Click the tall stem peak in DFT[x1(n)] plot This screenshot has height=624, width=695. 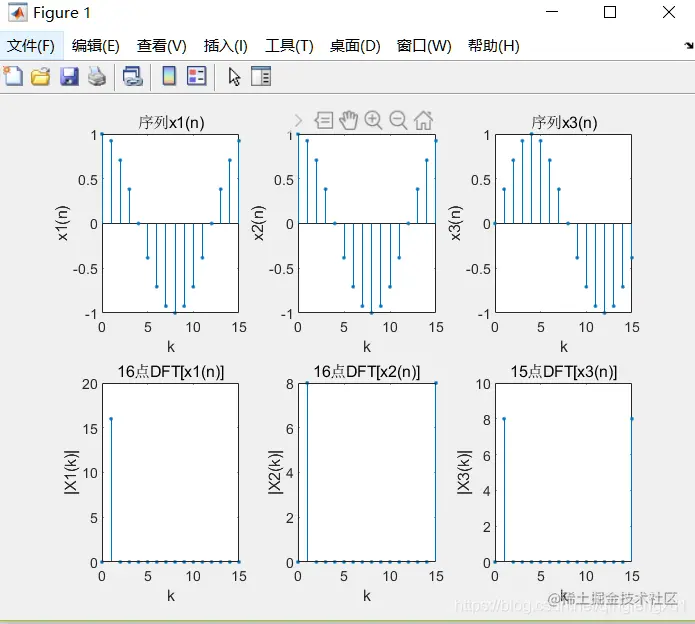tap(111, 419)
